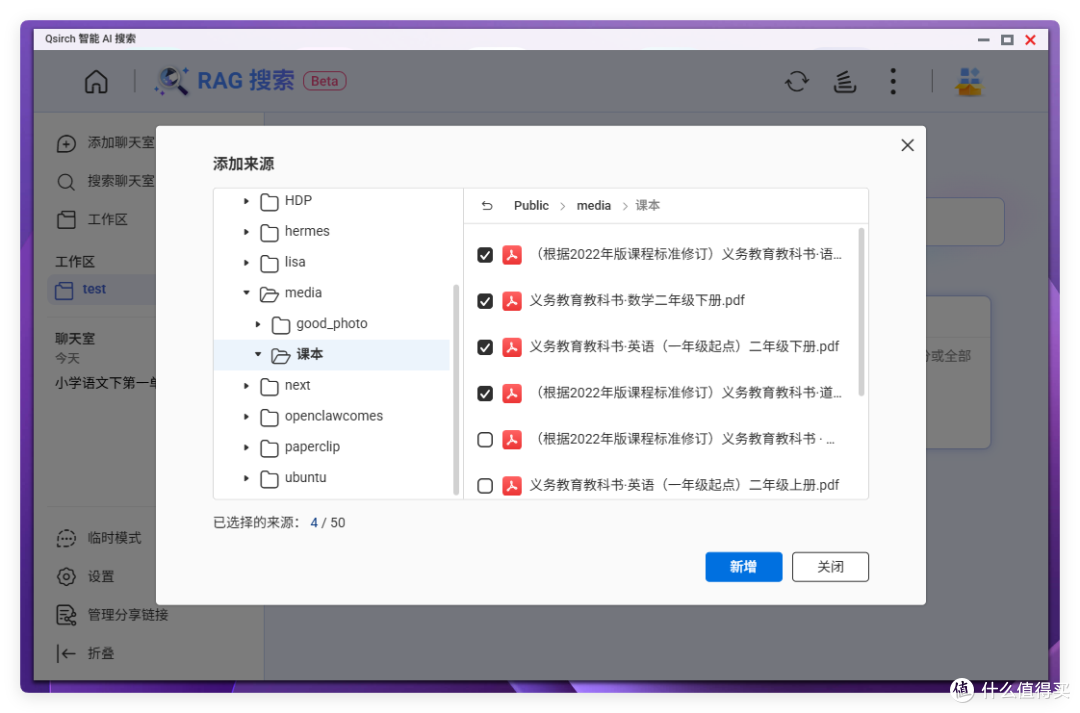1080x713 pixels.
Task: Click the add chat room plus icon
Action: pyautogui.click(x=66, y=143)
